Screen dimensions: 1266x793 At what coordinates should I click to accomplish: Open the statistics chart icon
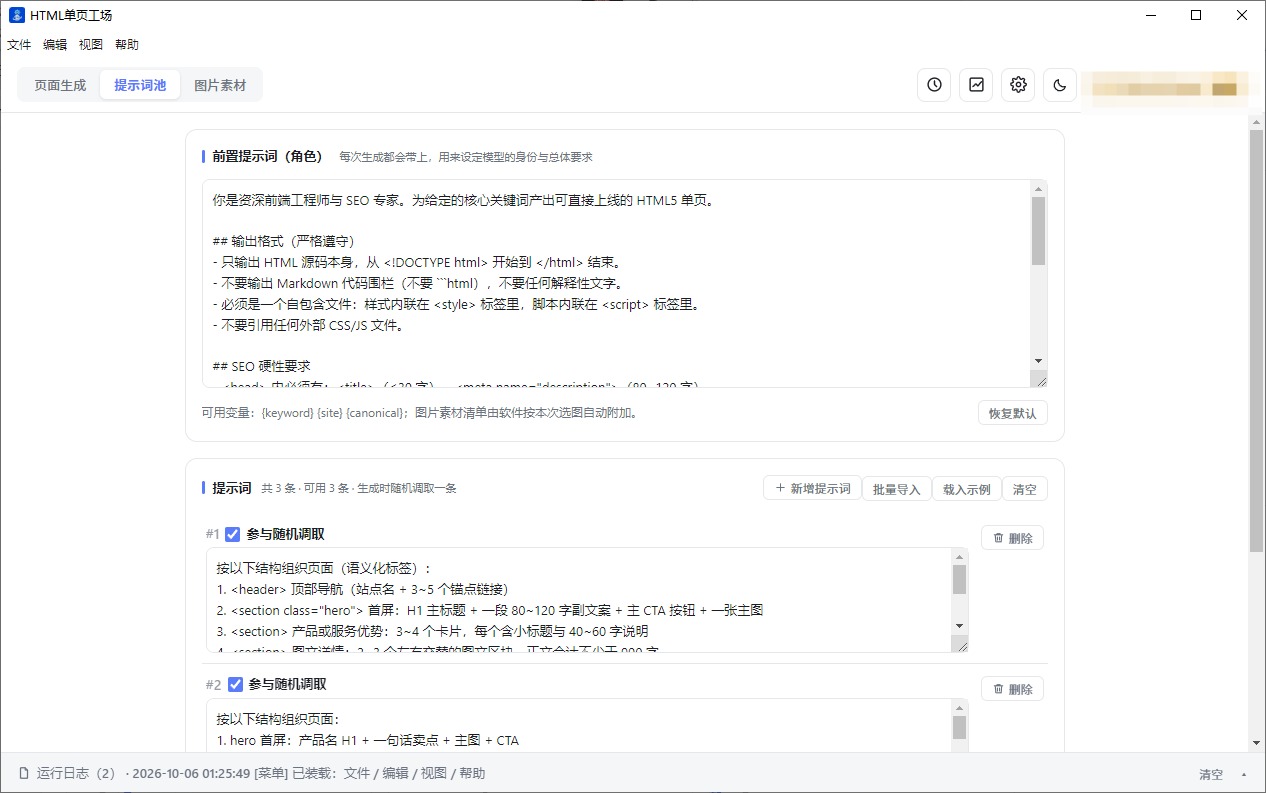click(x=976, y=85)
